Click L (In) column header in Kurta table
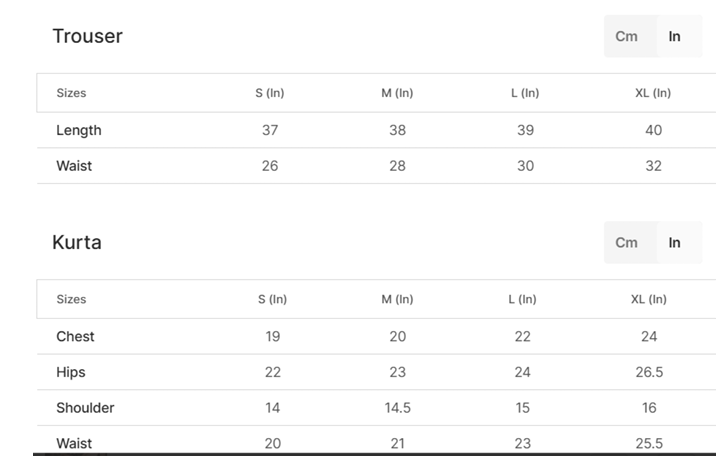 (522, 299)
